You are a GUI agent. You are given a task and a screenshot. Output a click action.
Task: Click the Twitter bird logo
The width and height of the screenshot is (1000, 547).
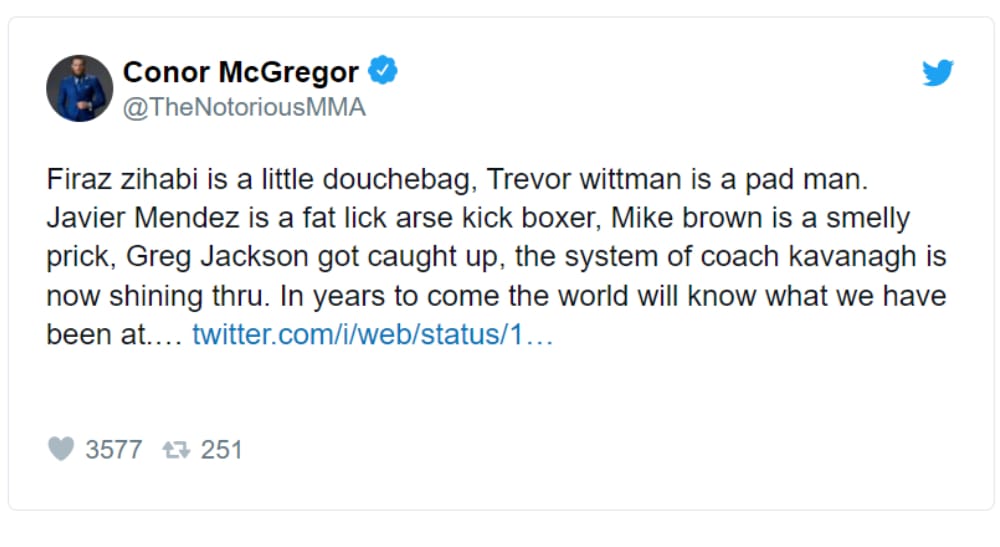point(937,74)
